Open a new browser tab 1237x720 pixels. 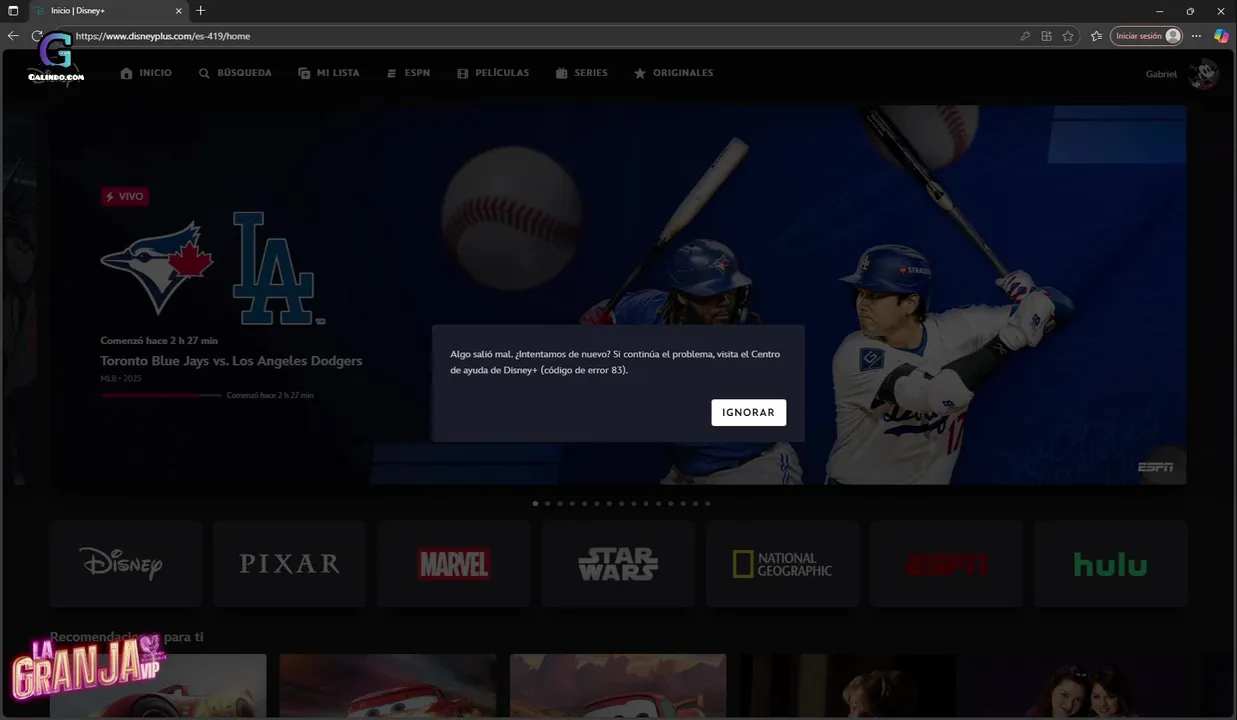(x=201, y=10)
